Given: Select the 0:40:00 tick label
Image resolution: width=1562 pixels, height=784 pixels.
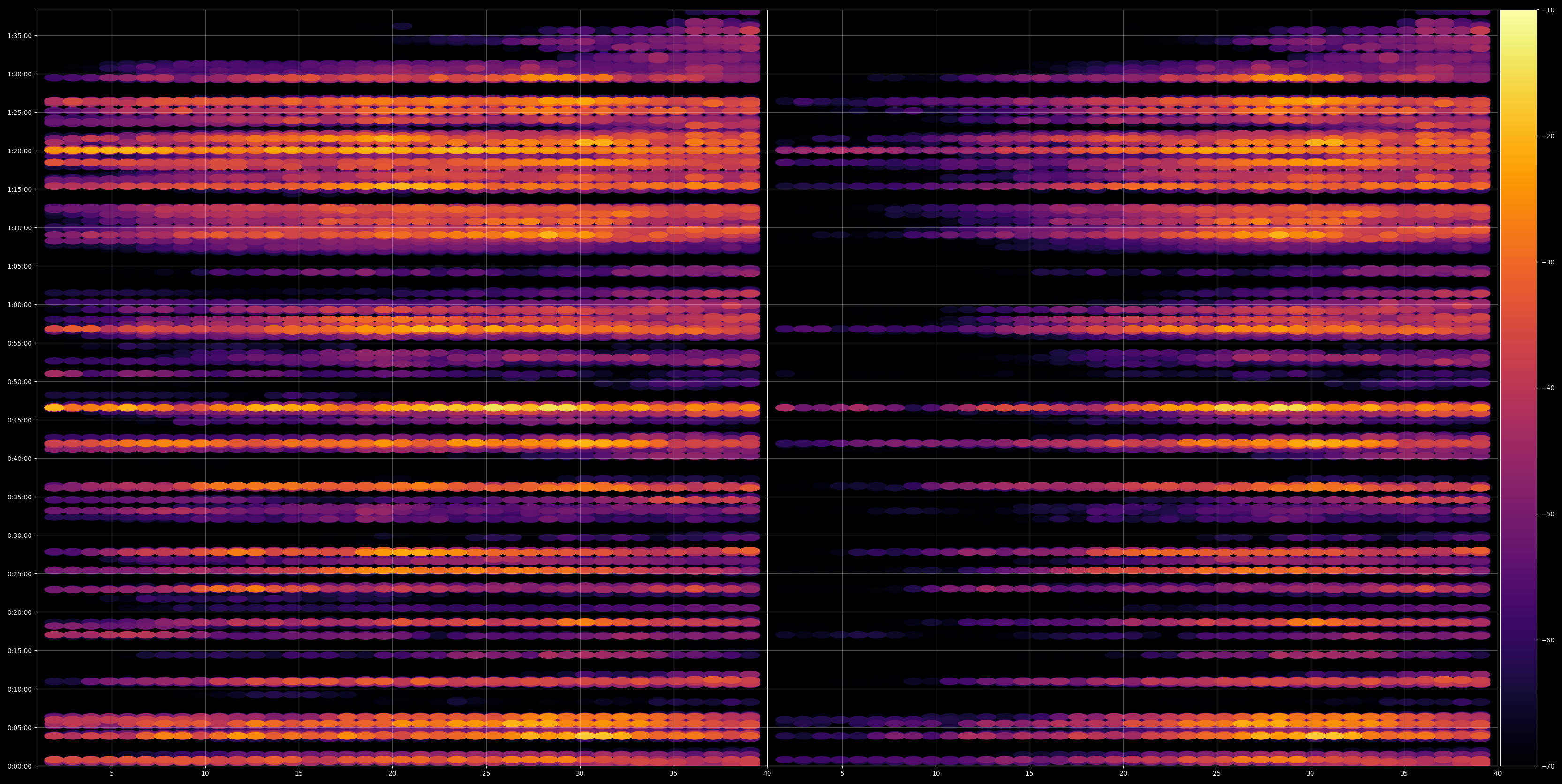Looking at the screenshot, I should click(x=20, y=459).
